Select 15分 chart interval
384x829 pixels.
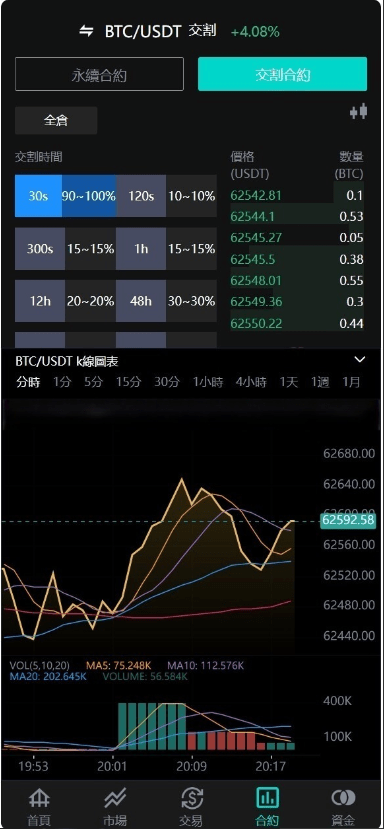(129, 382)
